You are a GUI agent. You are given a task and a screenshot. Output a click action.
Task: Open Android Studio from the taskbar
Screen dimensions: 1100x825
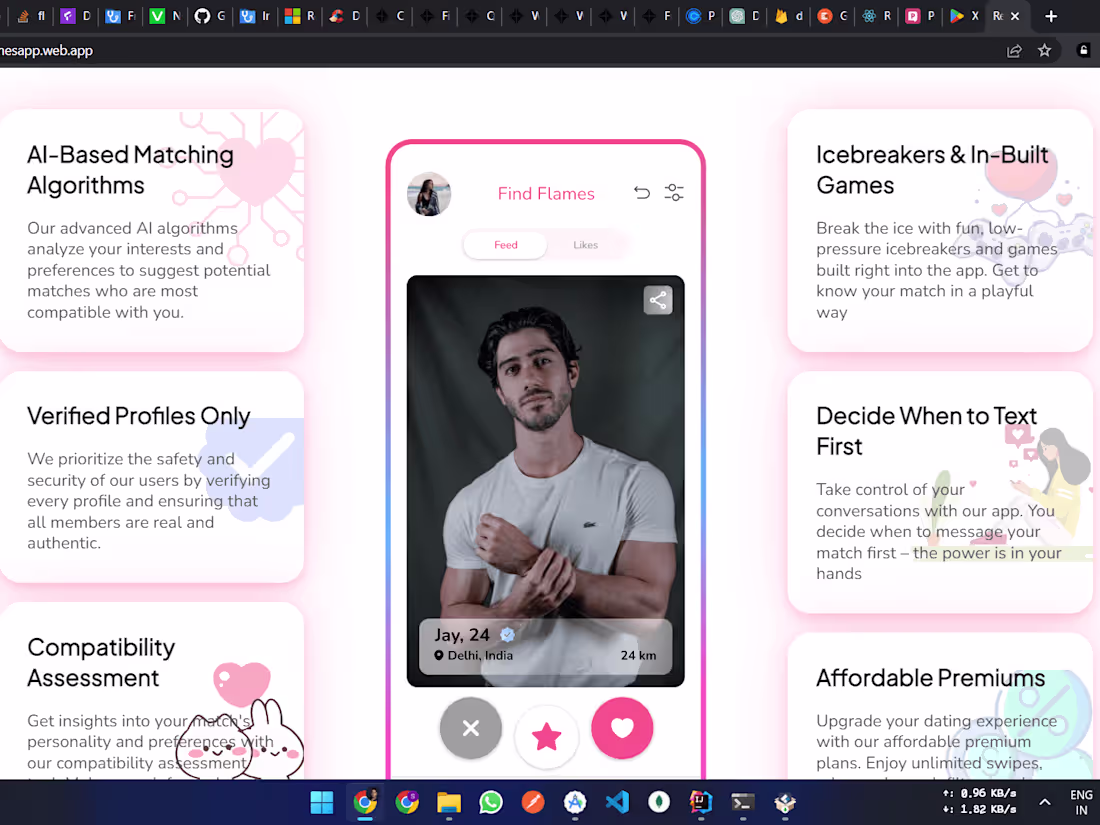(575, 802)
